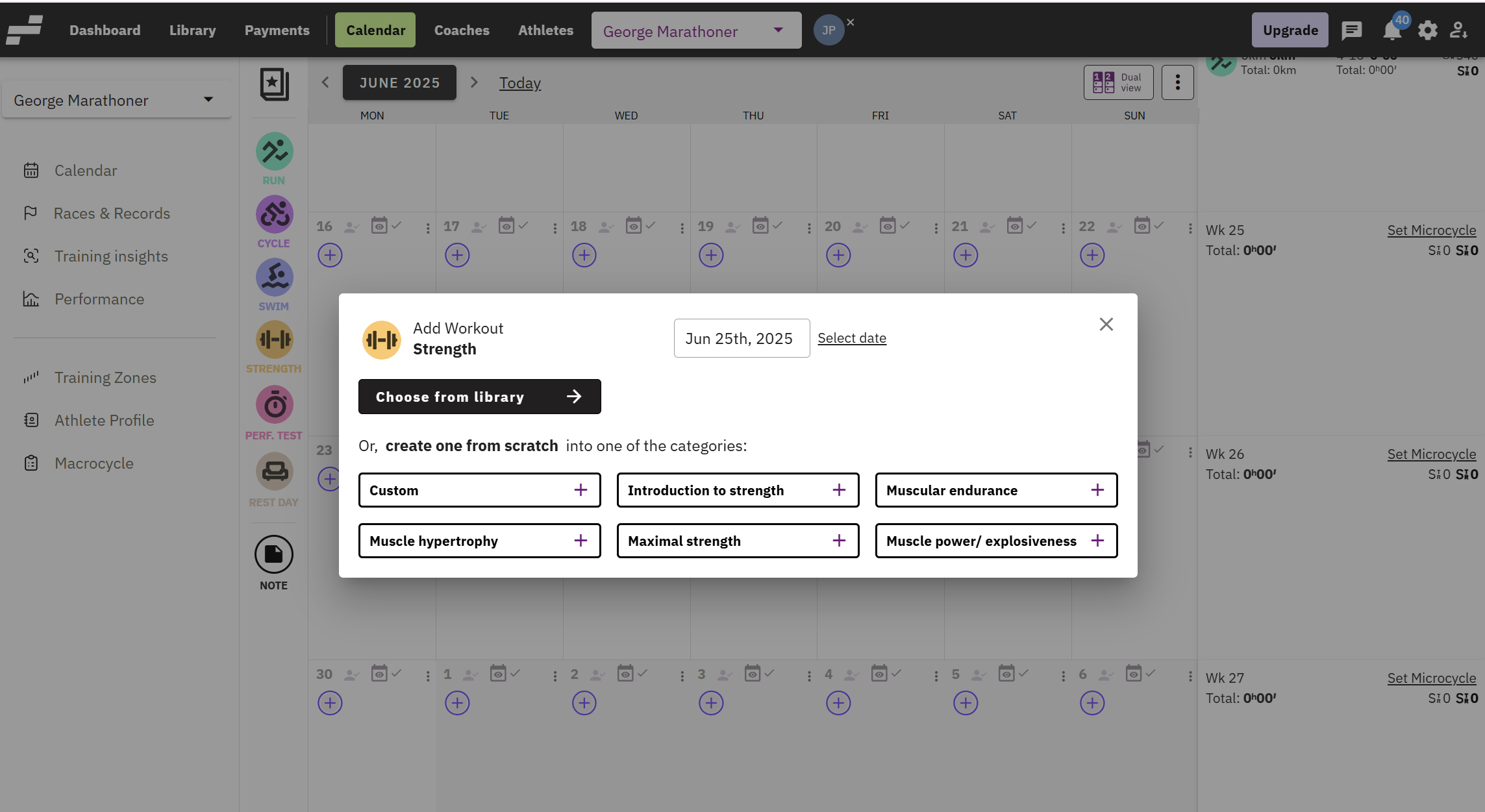Expand the George Marathoner sidebar selector
This screenshot has height=812, width=1485.
(116, 100)
